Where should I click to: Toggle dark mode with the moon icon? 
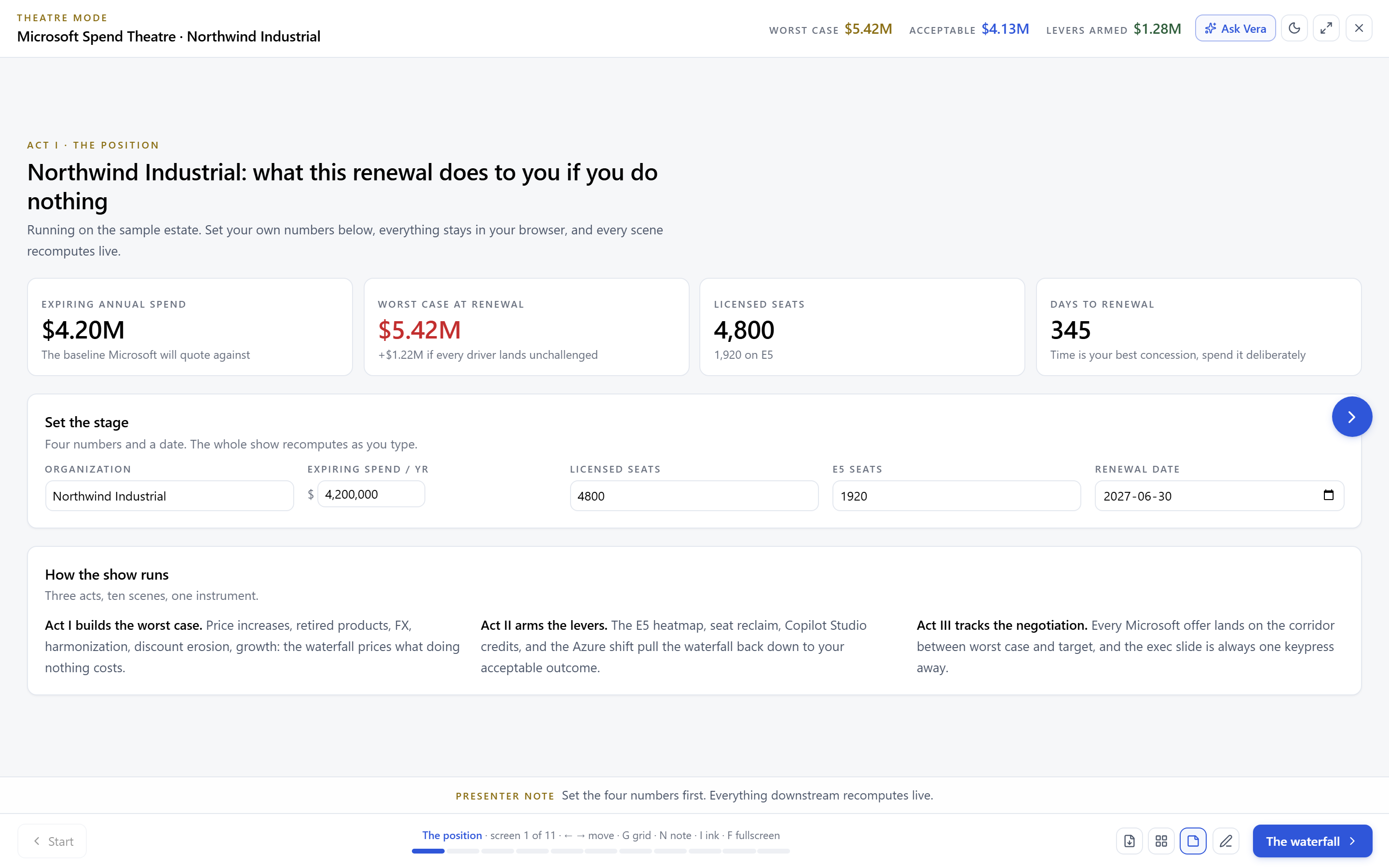[1294, 28]
